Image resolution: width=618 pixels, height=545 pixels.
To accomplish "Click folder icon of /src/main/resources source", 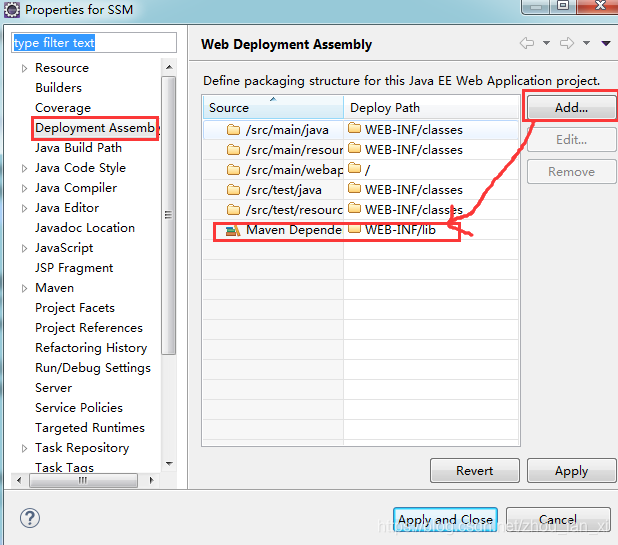I will [x=233, y=150].
